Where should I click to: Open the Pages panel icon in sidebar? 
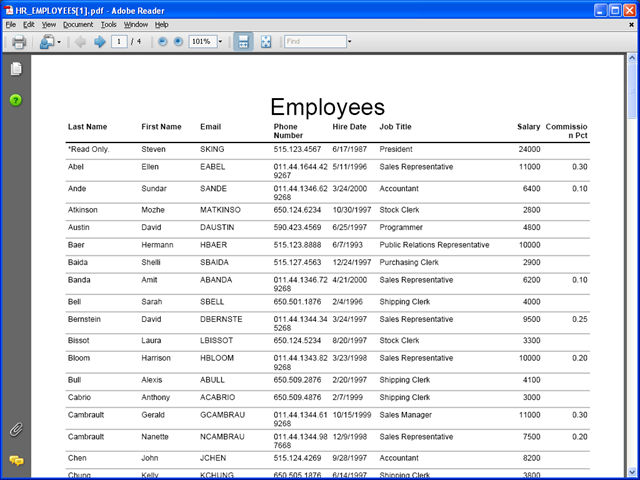point(16,69)
